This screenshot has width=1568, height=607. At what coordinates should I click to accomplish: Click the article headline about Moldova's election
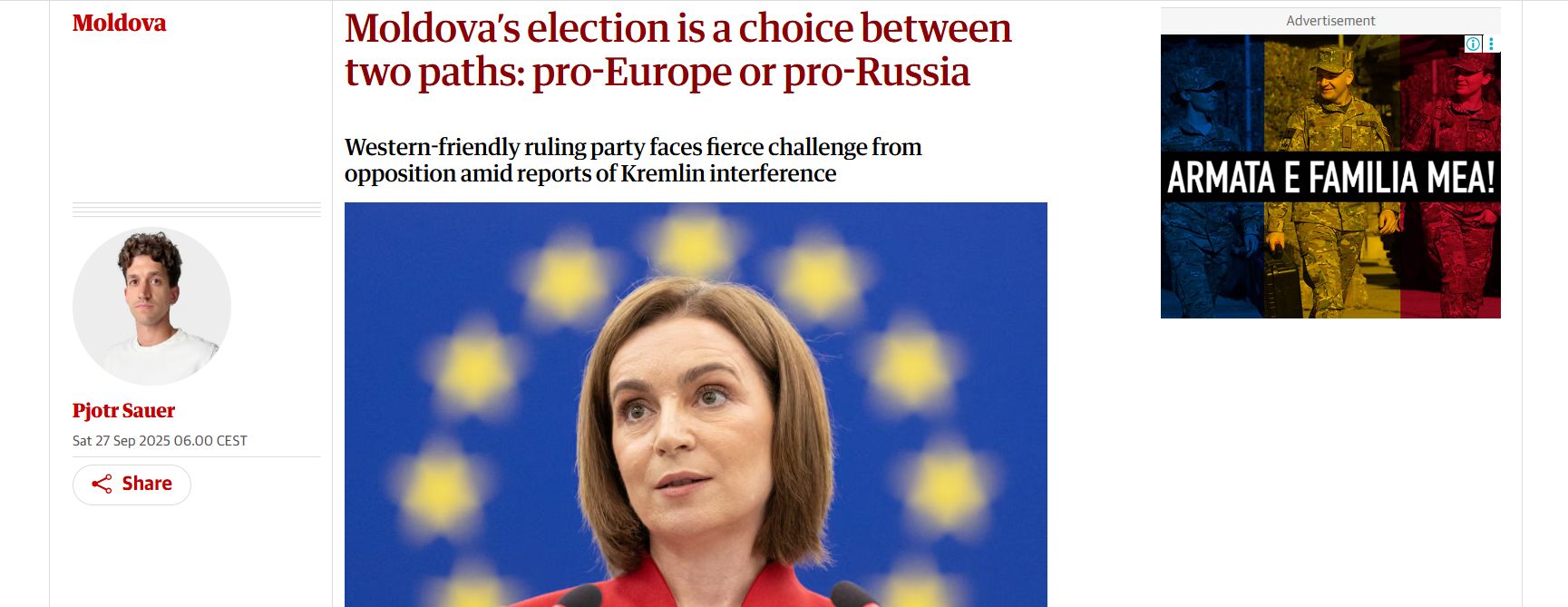[x=677, y=50]
